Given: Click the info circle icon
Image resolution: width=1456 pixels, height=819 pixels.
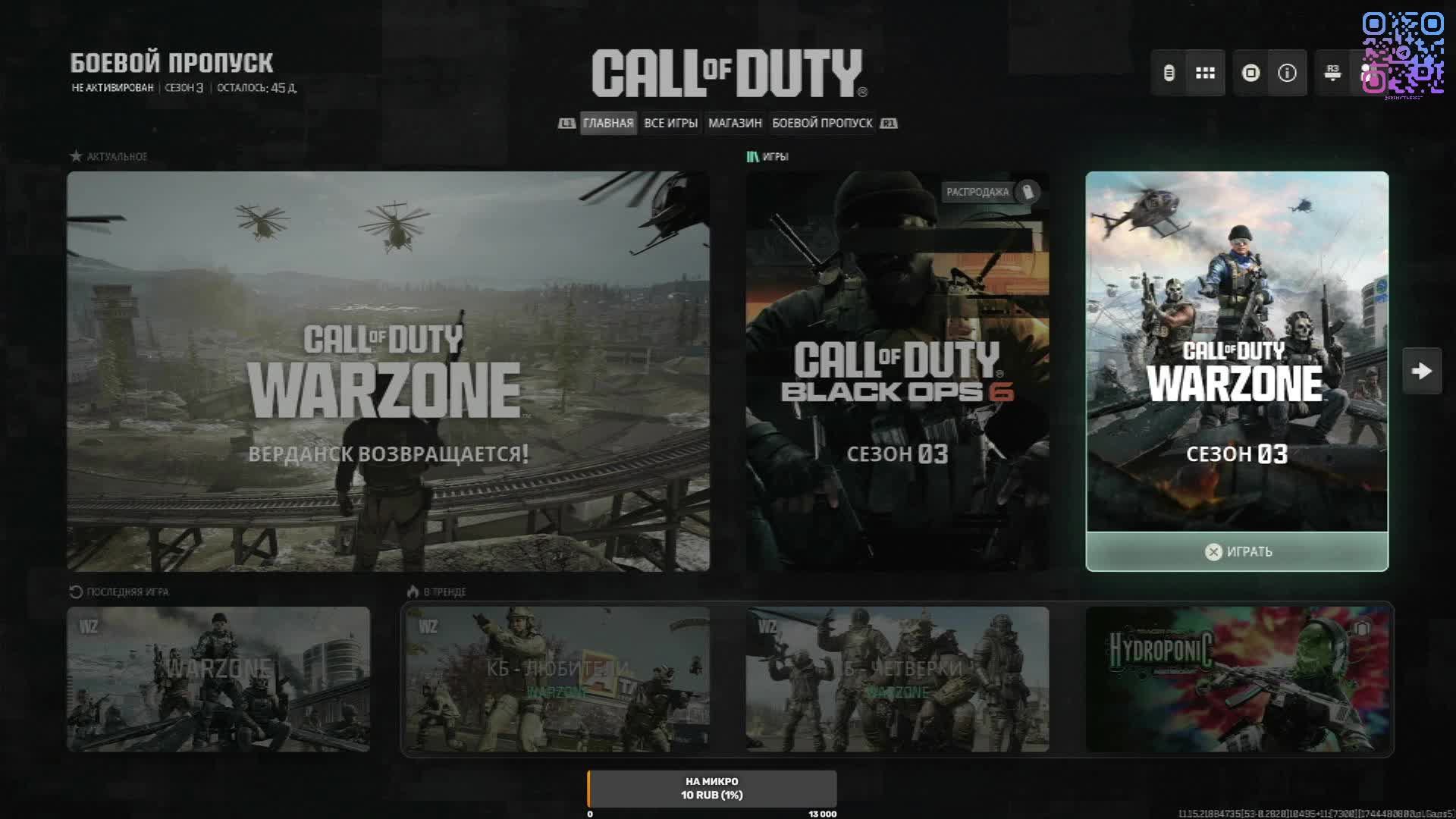Looking at the screenshot, I should pos(1287,73).
